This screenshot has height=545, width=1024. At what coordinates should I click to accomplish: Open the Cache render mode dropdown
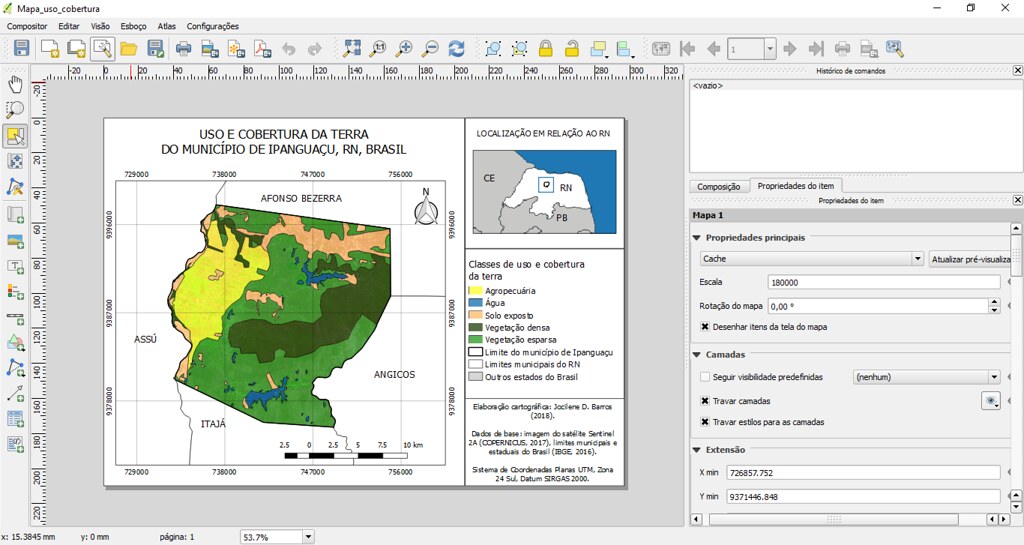[x=812, y=259]
